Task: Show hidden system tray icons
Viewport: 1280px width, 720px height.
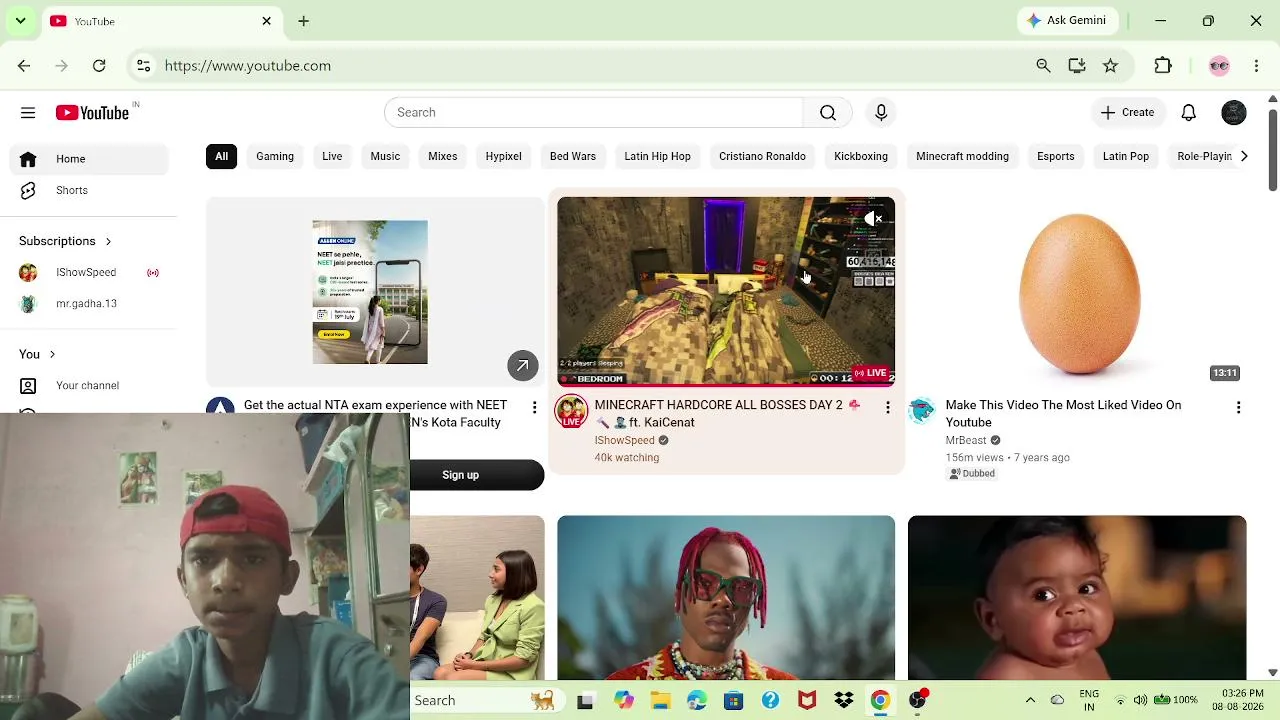Action: click(1030, 701)
